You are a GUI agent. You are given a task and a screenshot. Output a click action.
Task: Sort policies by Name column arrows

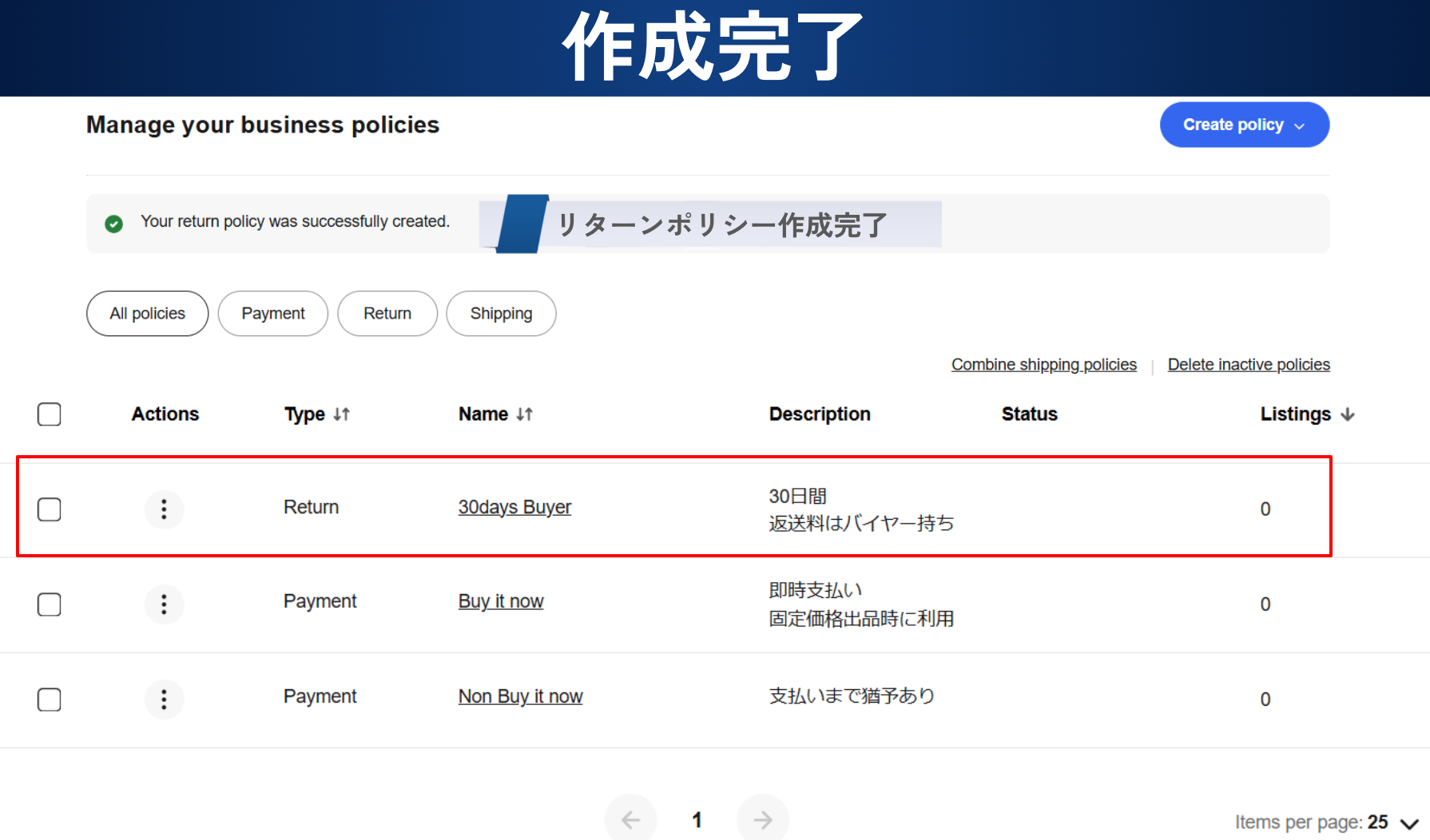click(524, 414)
